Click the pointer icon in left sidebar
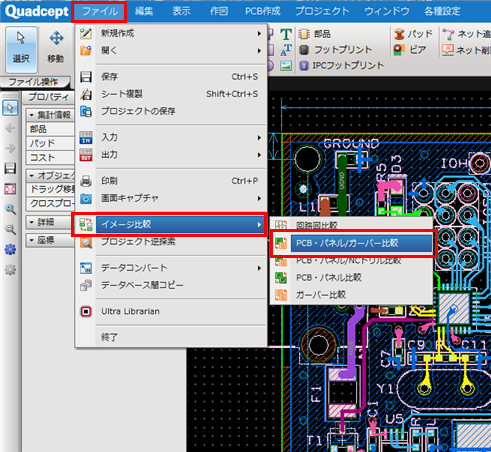The height and width of the screenshot is (452, 491). point(10,108)
